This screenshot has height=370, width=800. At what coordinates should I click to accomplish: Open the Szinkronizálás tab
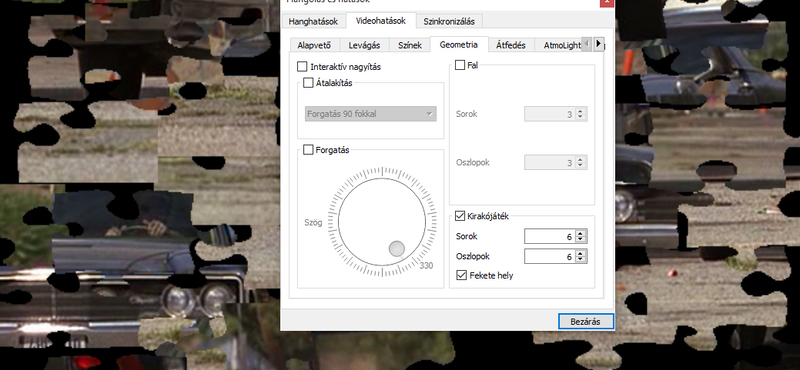tap(449, 21)
